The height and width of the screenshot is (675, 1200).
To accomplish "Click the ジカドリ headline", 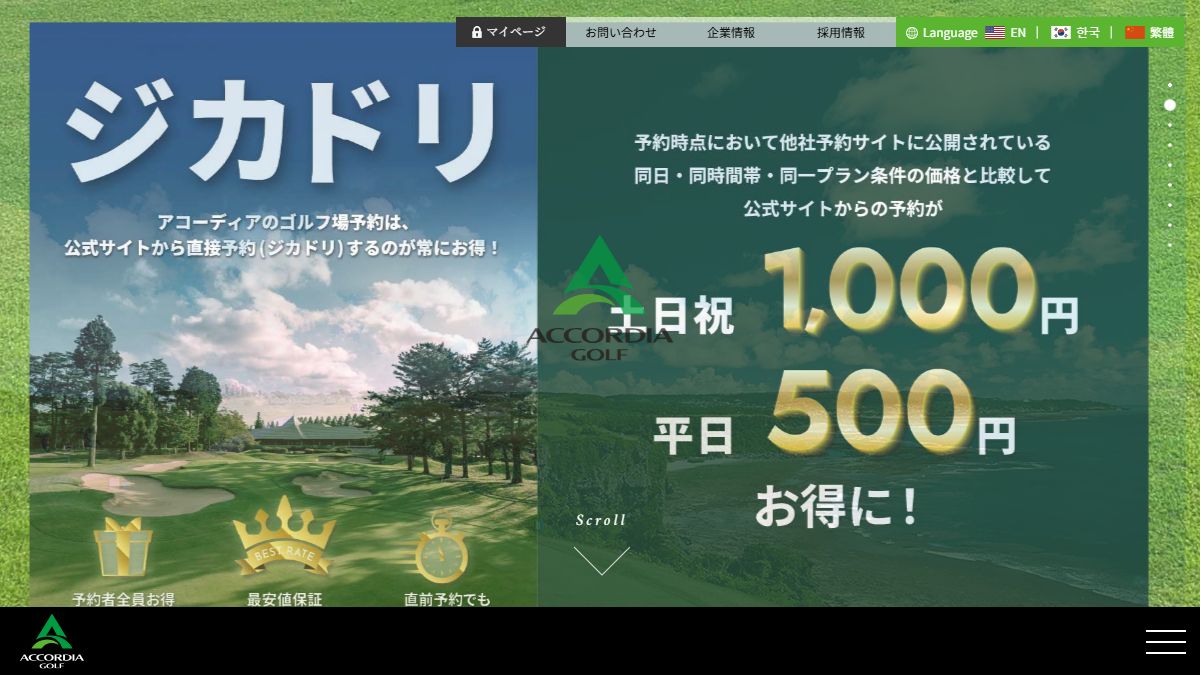I will coord(283,131).
